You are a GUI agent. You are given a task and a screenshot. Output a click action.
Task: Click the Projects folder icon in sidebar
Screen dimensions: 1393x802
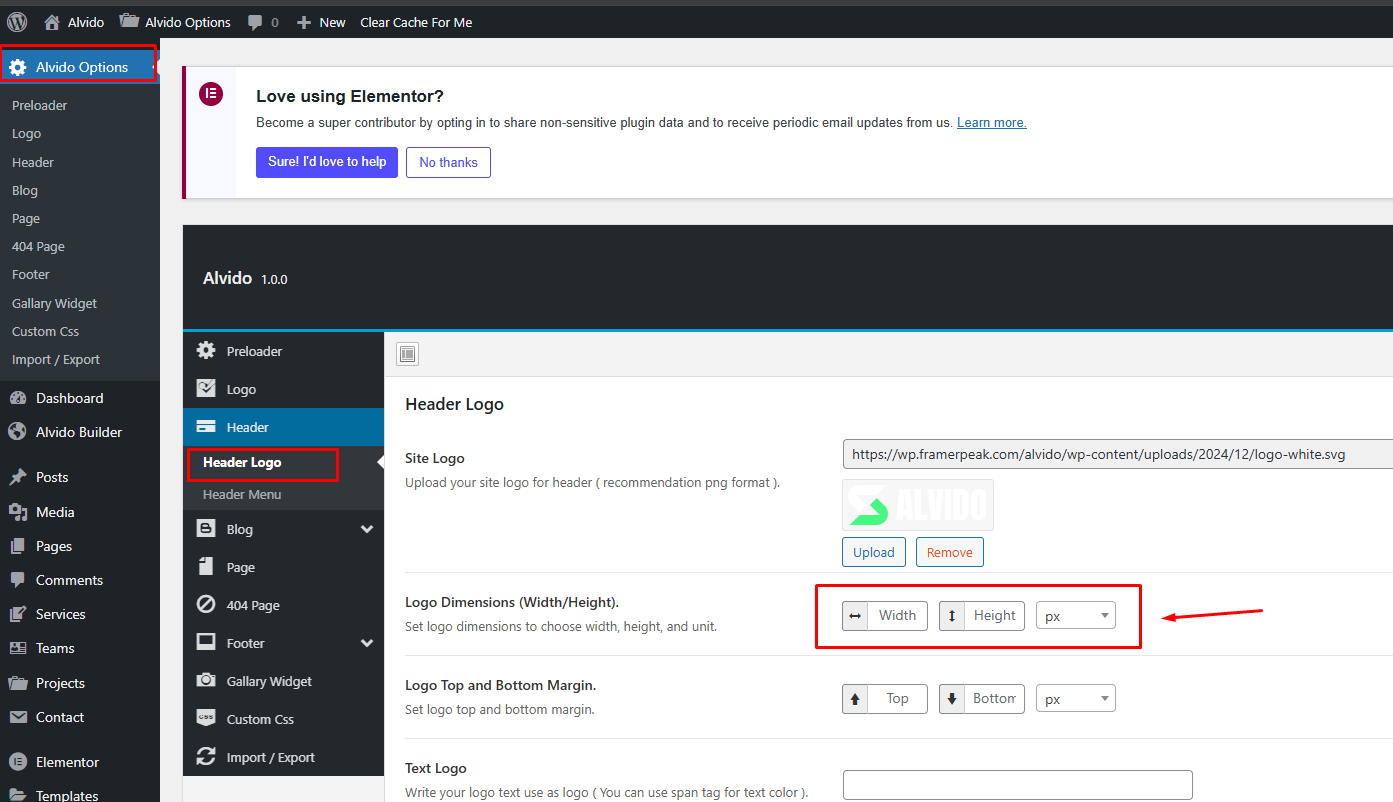pyautogui.click(x=17, y=683)
